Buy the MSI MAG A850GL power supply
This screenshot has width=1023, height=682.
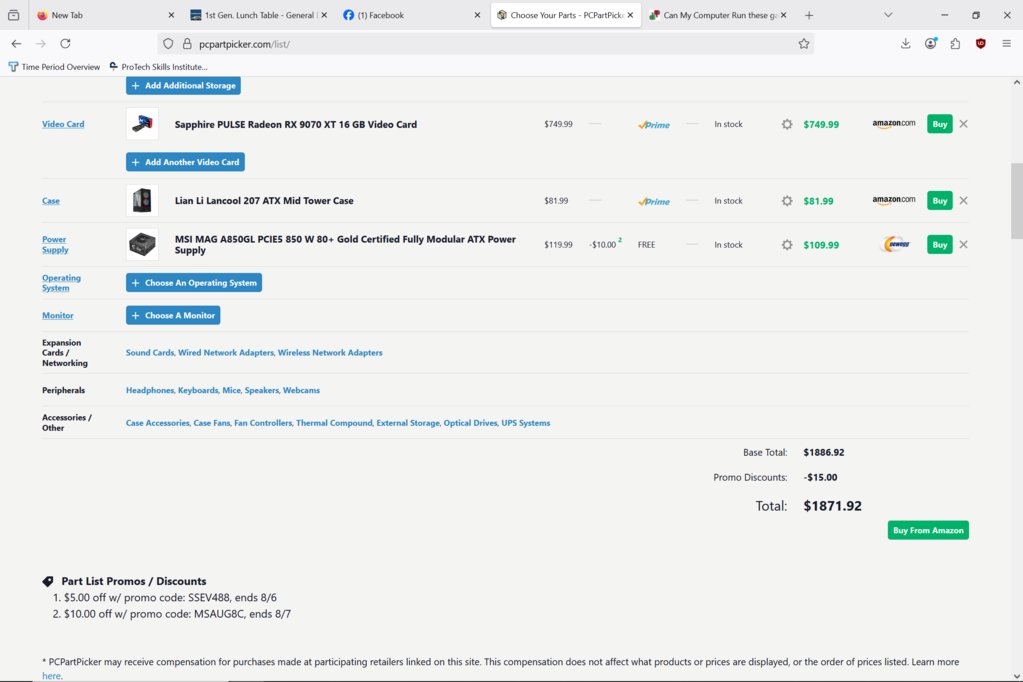939,245
